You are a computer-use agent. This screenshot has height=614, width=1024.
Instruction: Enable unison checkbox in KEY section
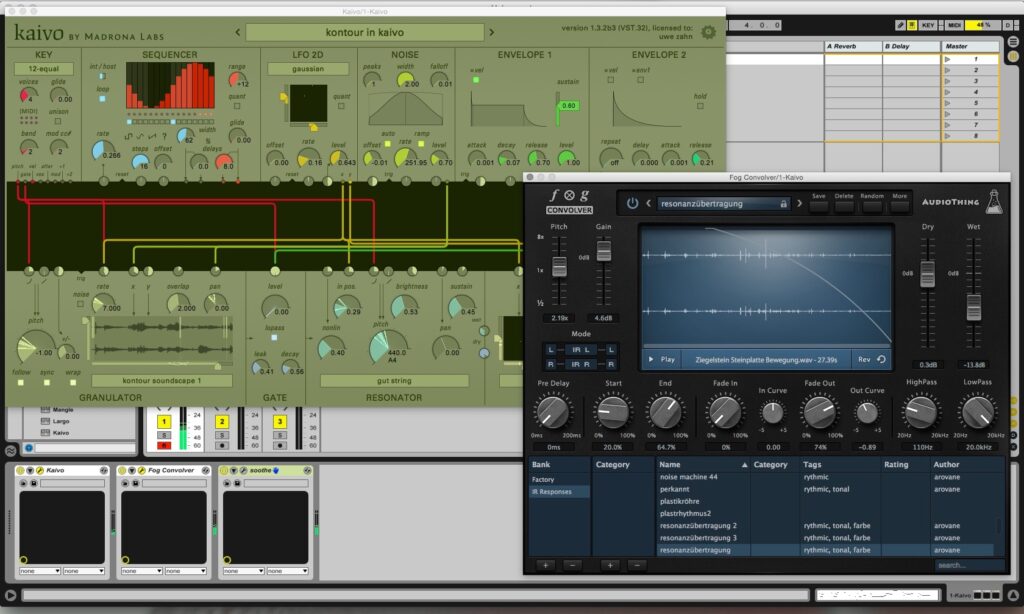pos(58,121)
